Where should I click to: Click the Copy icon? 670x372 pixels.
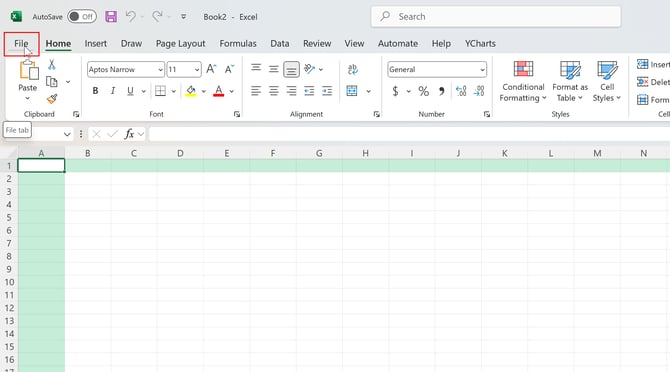coord(52,82)
